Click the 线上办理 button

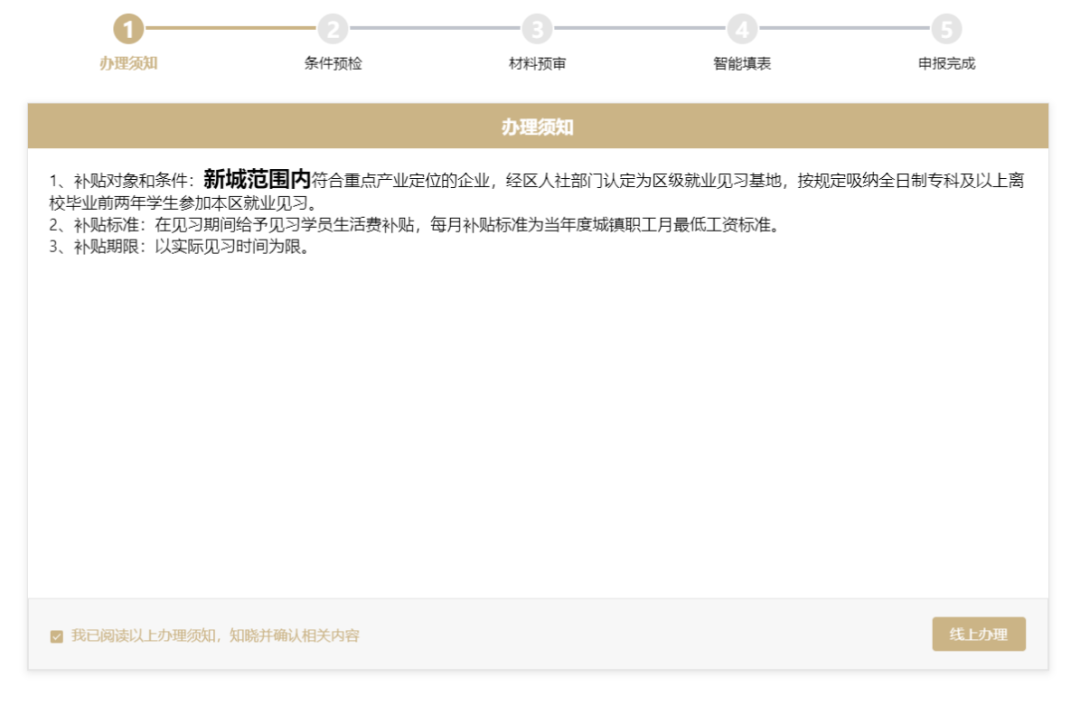coord(977,633)
